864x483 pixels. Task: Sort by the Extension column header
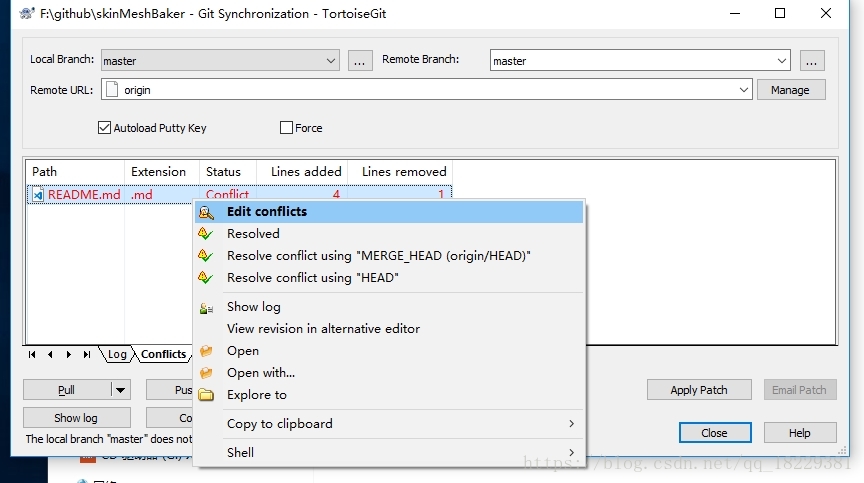(x=162, y=172)
